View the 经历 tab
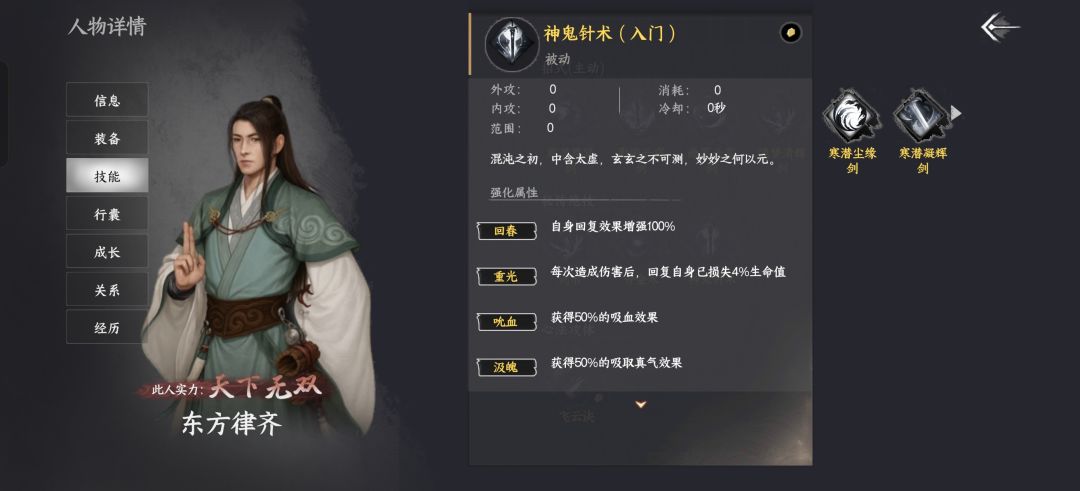Screen dimensions: 1080x491 tap(107, 327)
